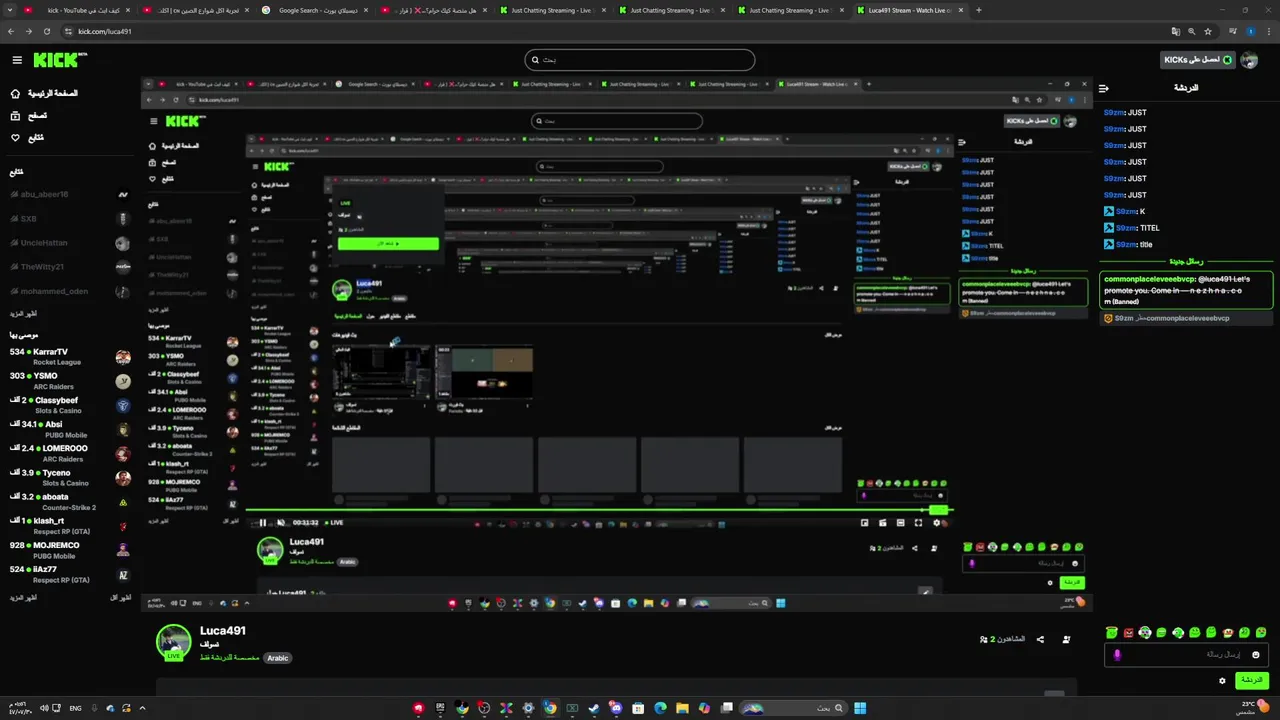This screenshot has width=1280, height=720.
Task: Expand 'show more' under recommended channels
Action: point(24,597)
